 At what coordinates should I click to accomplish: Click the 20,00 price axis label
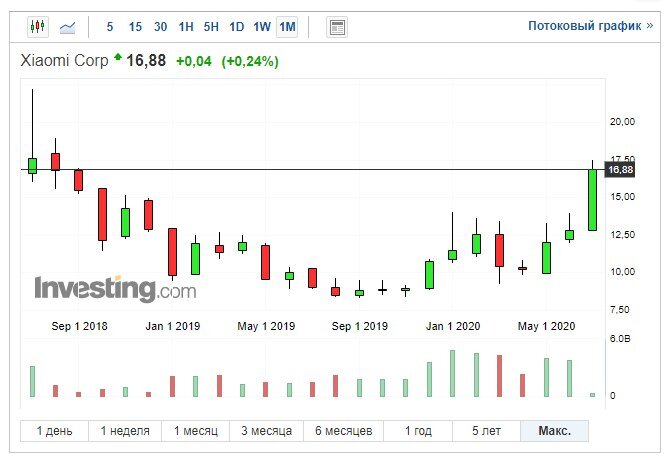point(622,122)
